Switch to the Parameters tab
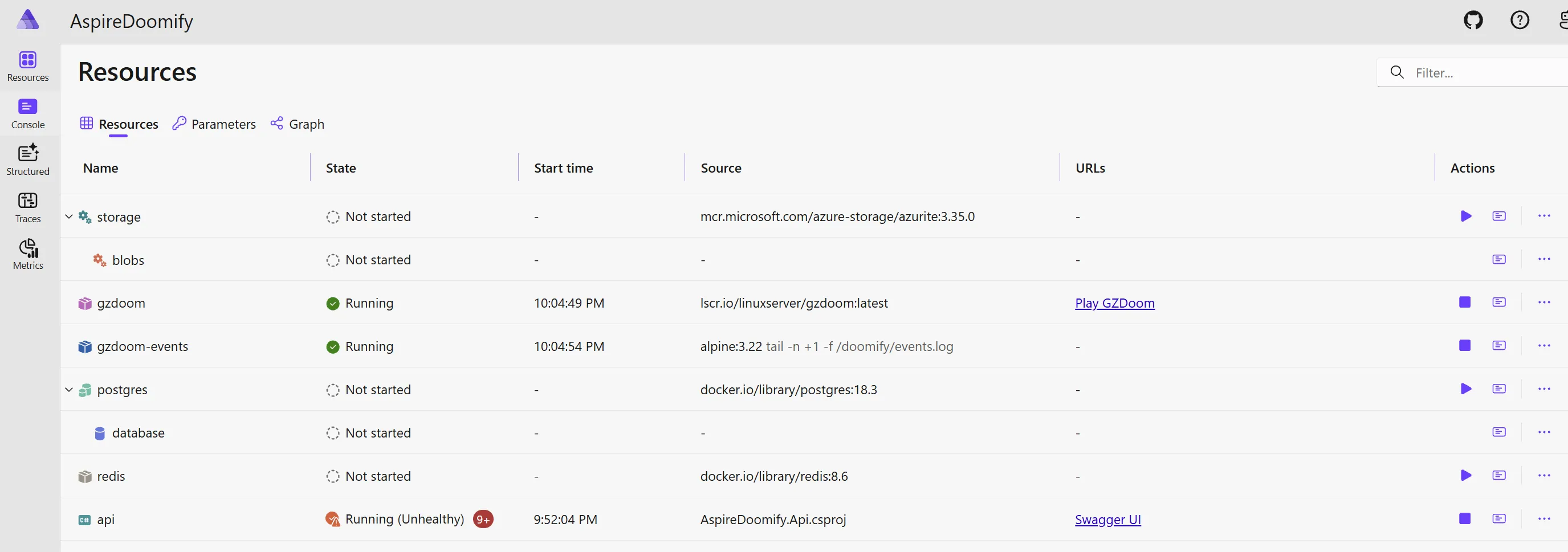Viewport: 1568px width, 552px height. coord(214,124)
